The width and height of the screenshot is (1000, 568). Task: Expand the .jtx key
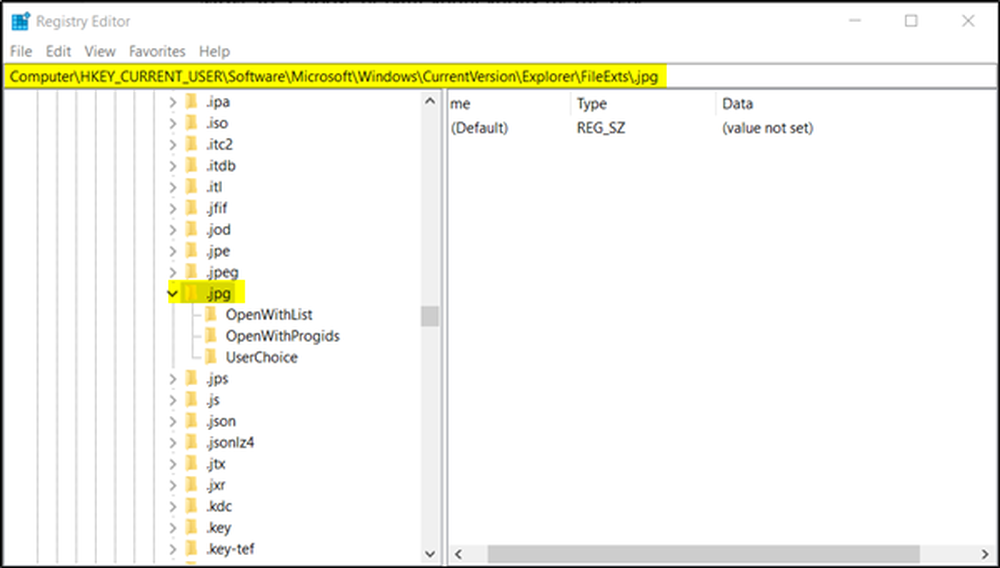point(173,464)
